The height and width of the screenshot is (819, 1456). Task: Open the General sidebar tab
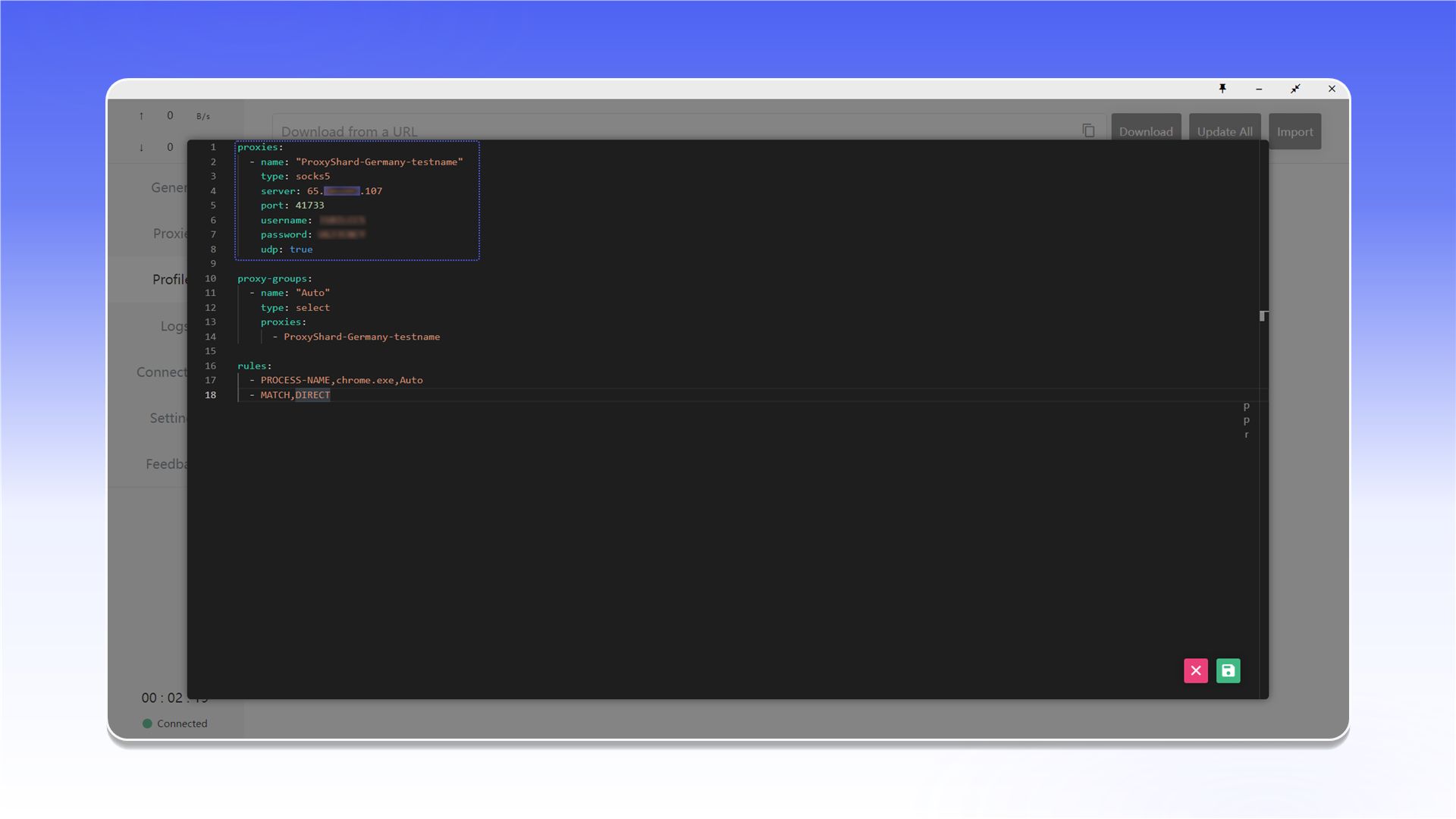click(168, 187)
